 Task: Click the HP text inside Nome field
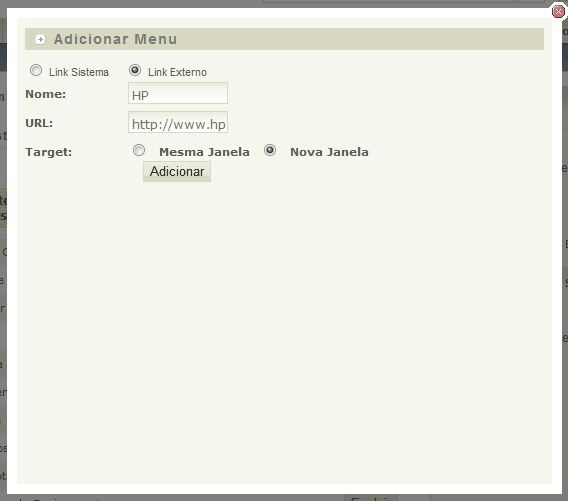click(140, 96)
